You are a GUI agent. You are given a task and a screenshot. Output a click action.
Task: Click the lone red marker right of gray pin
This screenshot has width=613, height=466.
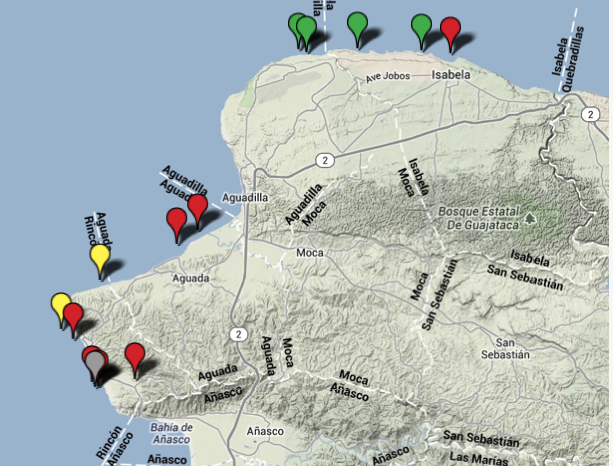[134, 354]
